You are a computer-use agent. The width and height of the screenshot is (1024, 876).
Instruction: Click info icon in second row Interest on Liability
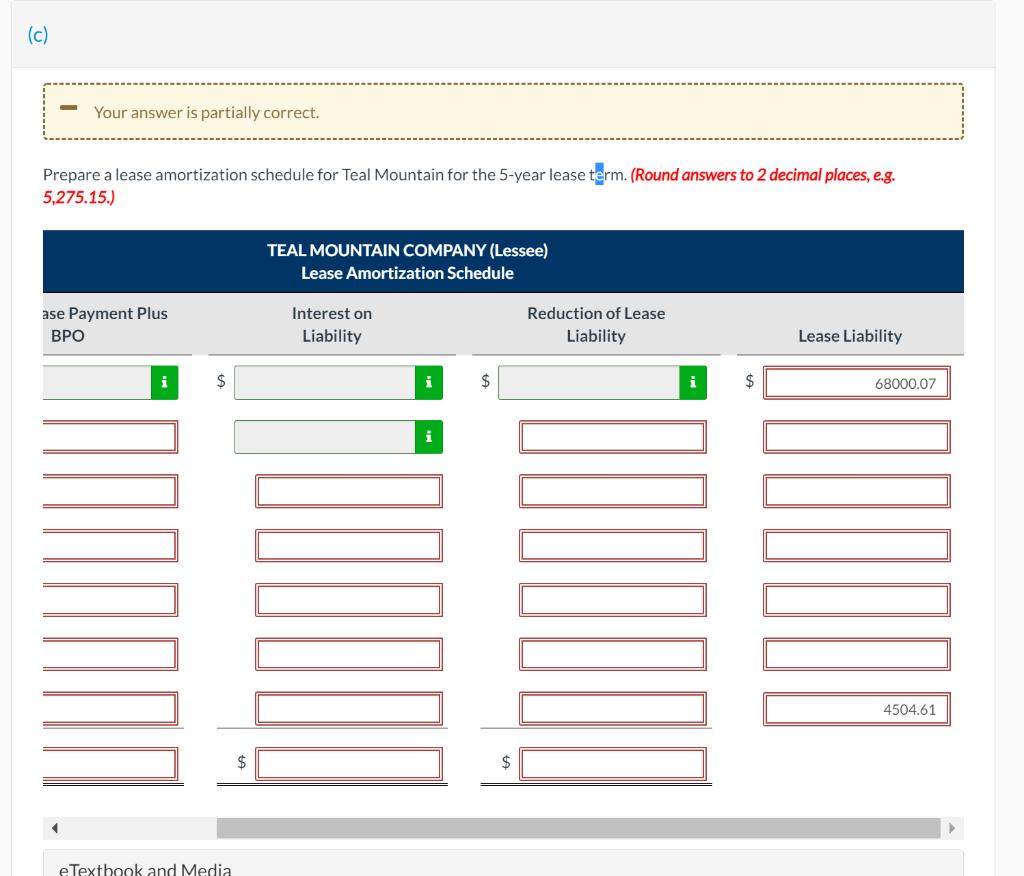coord(428,436)
